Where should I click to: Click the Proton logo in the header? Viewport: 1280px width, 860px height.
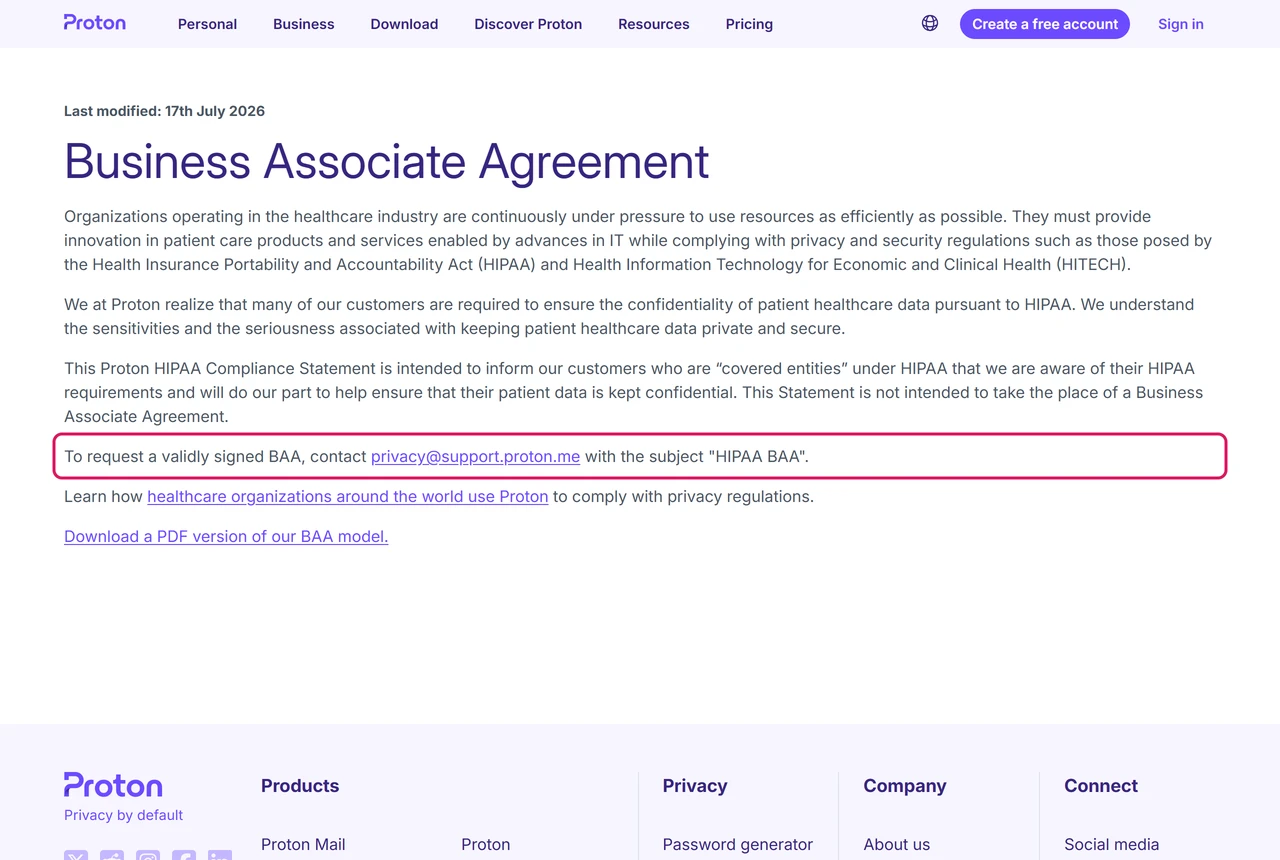tap(95, 23)
